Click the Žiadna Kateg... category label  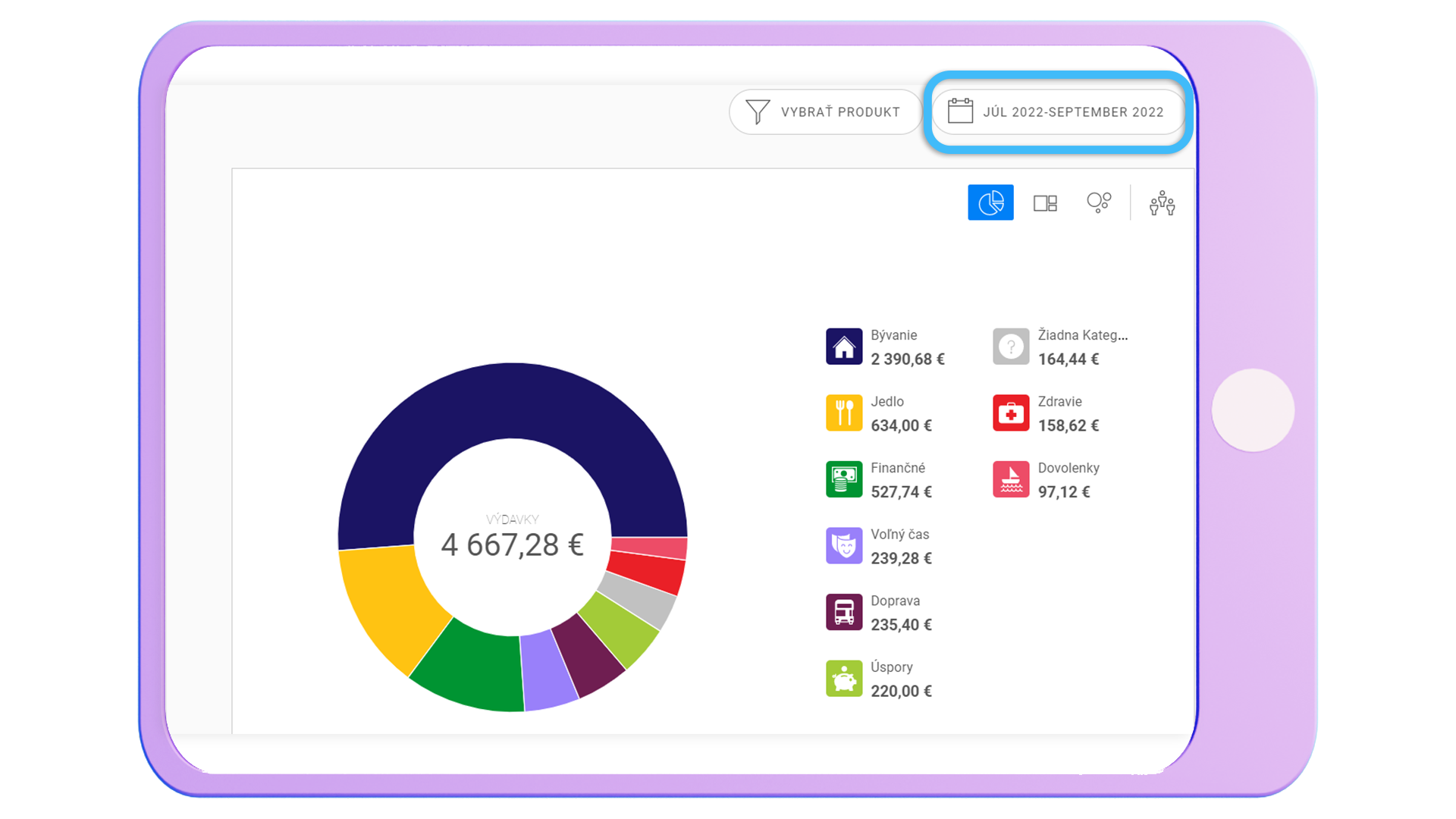pyautogui.click(x=1083, y=335)
